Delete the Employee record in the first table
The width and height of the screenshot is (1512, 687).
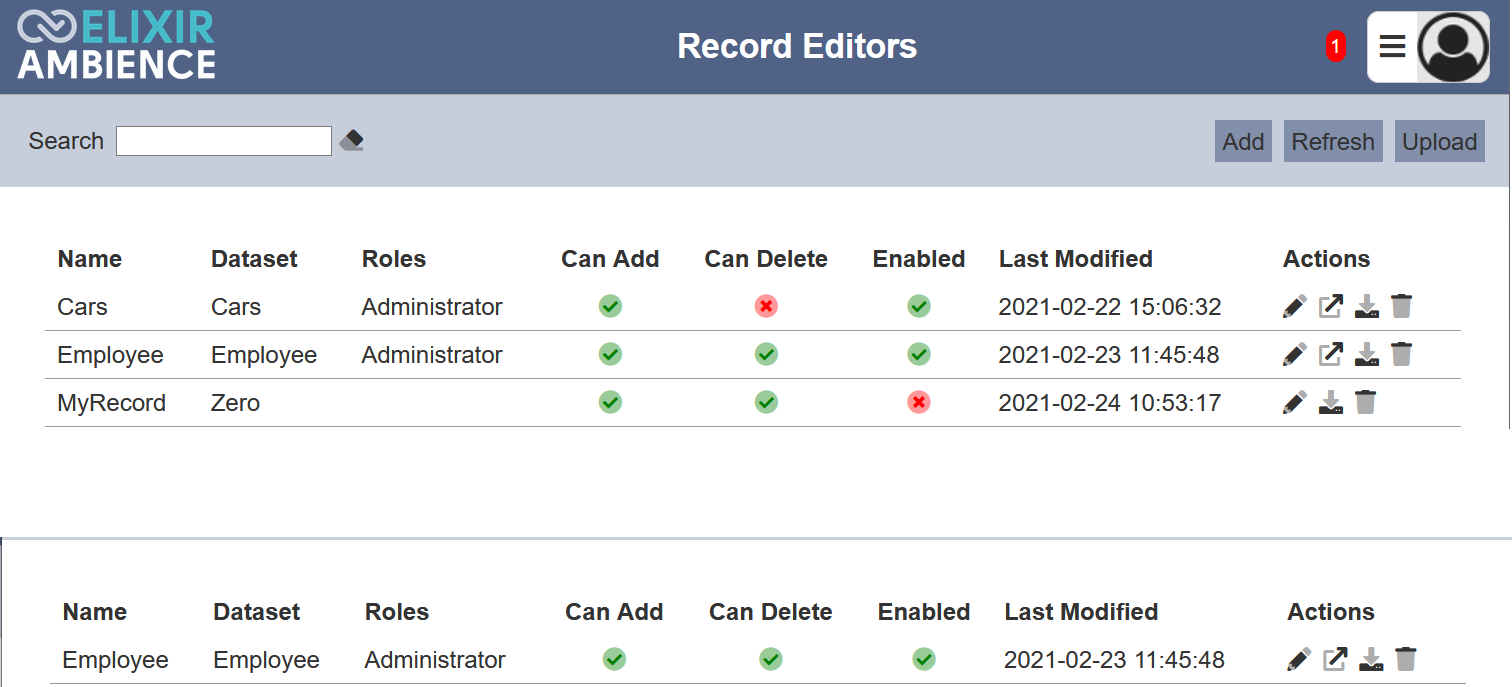(1401, 354)
